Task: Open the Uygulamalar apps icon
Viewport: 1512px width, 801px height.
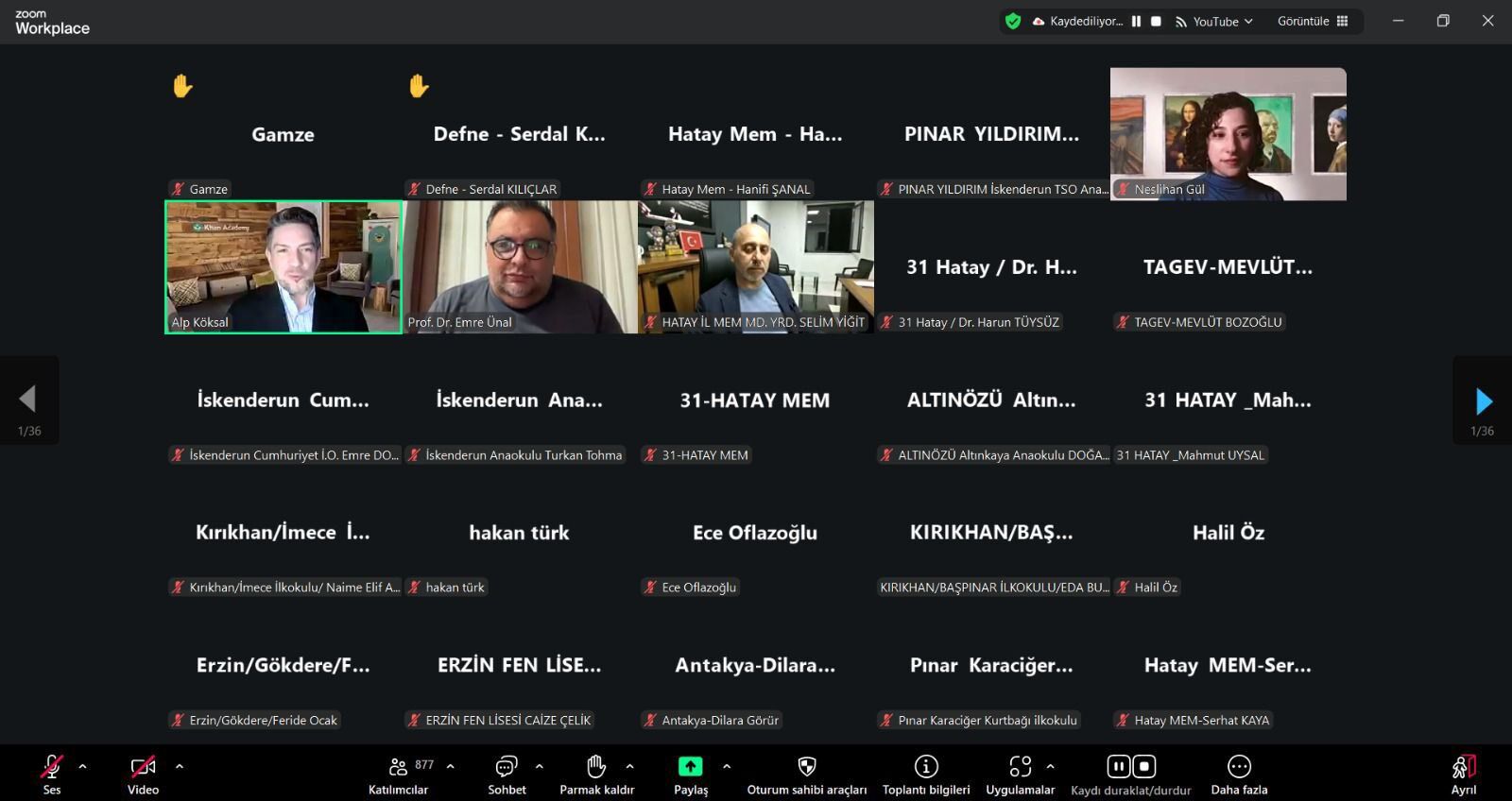Action: [x=1020, y=774]
